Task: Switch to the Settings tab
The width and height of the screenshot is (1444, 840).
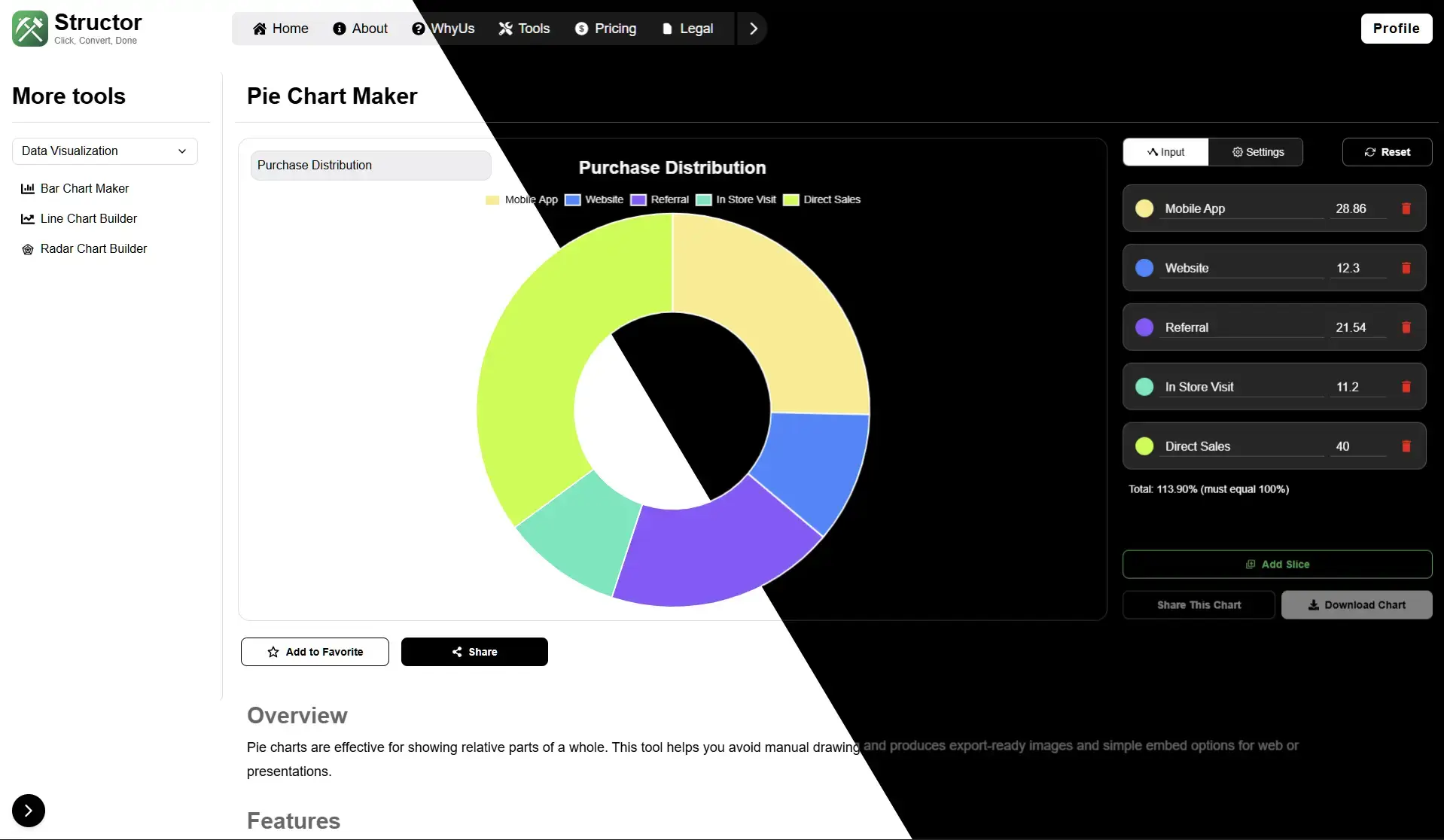Action: tap(1257, 152)
